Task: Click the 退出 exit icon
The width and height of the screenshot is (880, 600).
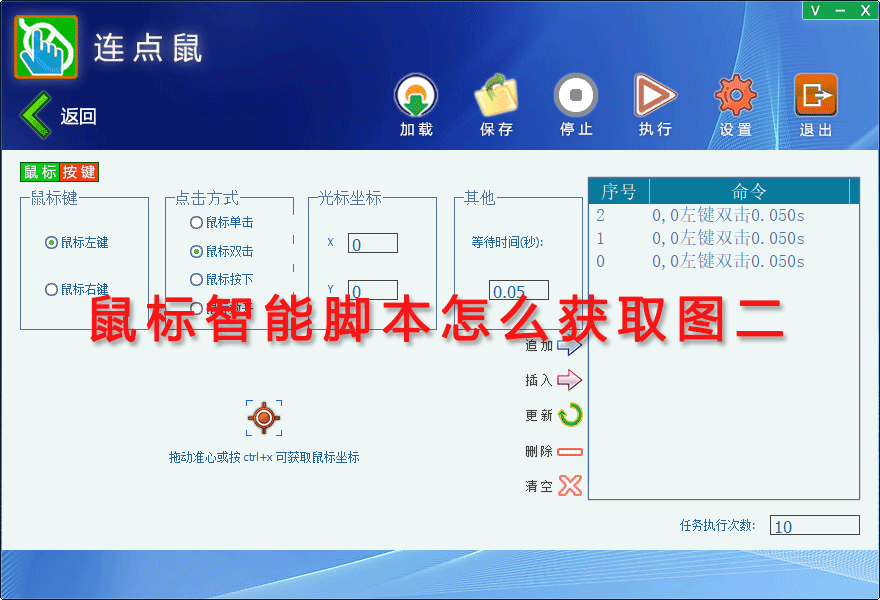Action: pos(816,95)
